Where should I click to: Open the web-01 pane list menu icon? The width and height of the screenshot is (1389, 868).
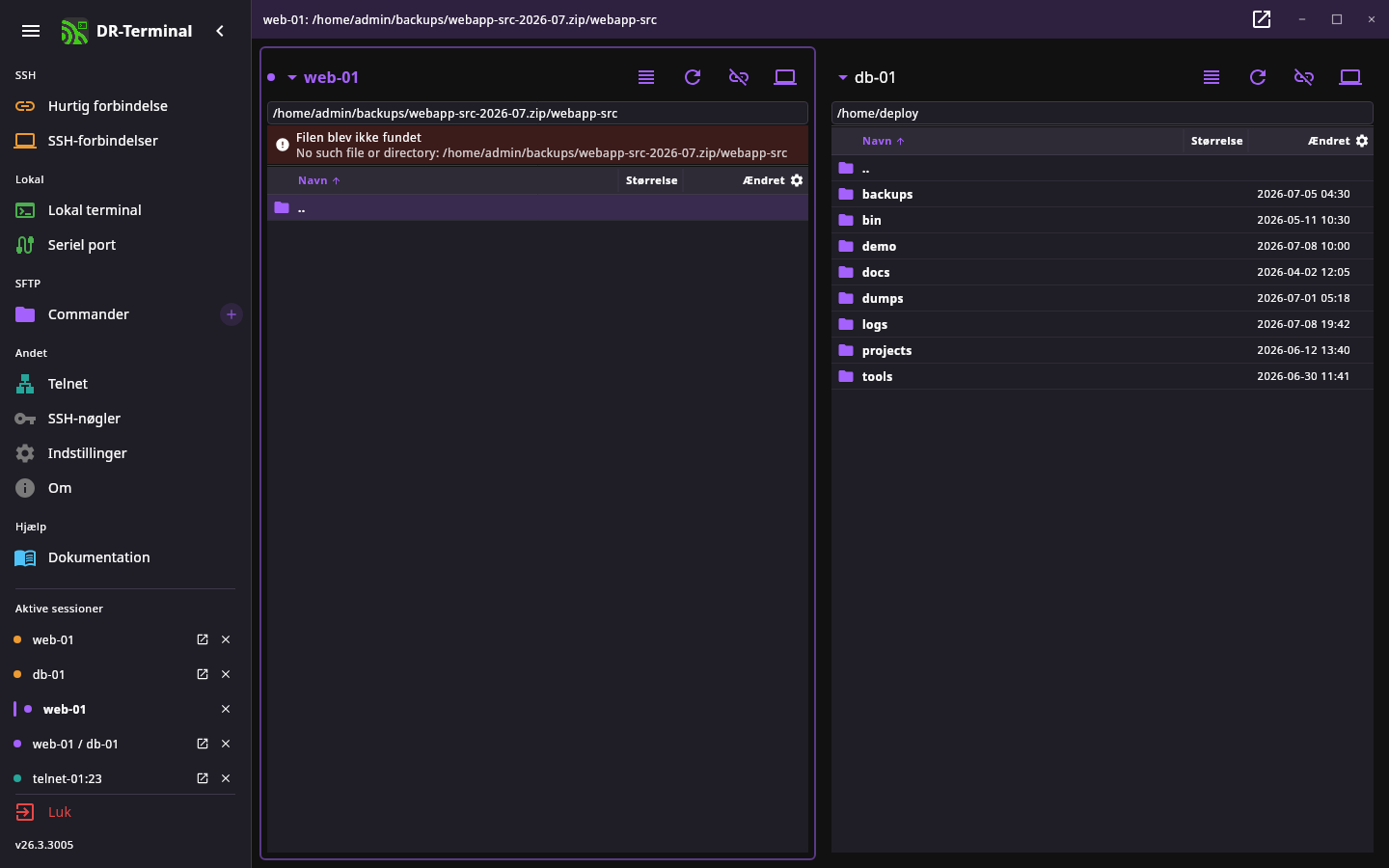click(x=646, y=77)
